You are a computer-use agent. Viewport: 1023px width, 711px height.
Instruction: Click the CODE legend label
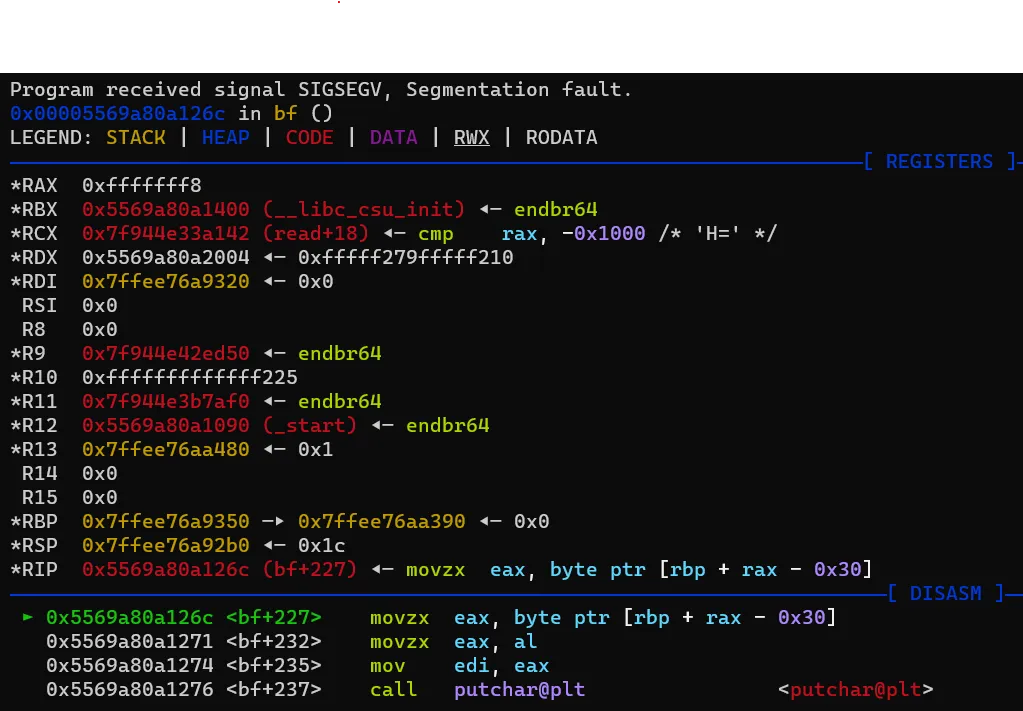(309, 138)
